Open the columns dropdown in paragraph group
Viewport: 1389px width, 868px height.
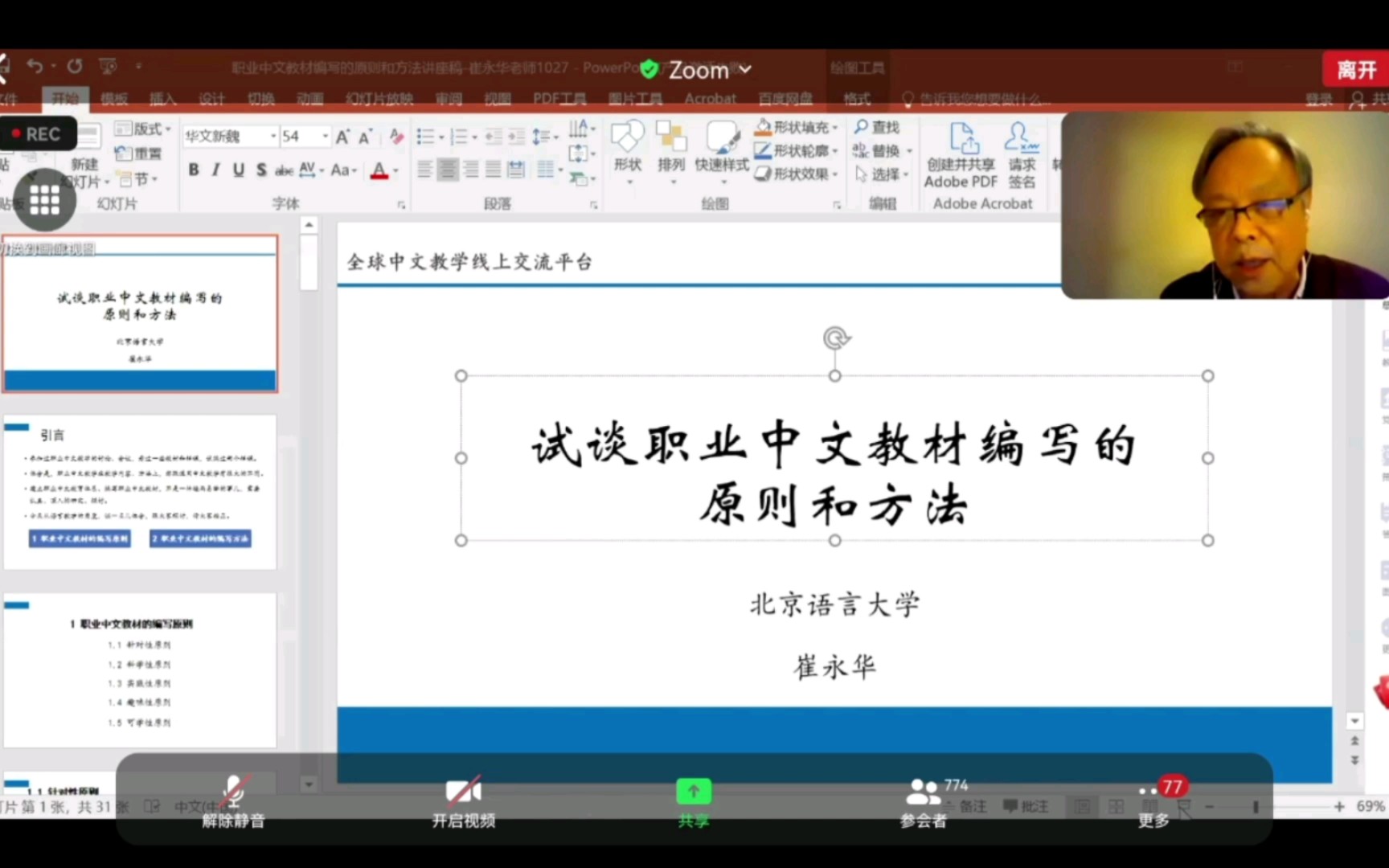tap(550, 170)
